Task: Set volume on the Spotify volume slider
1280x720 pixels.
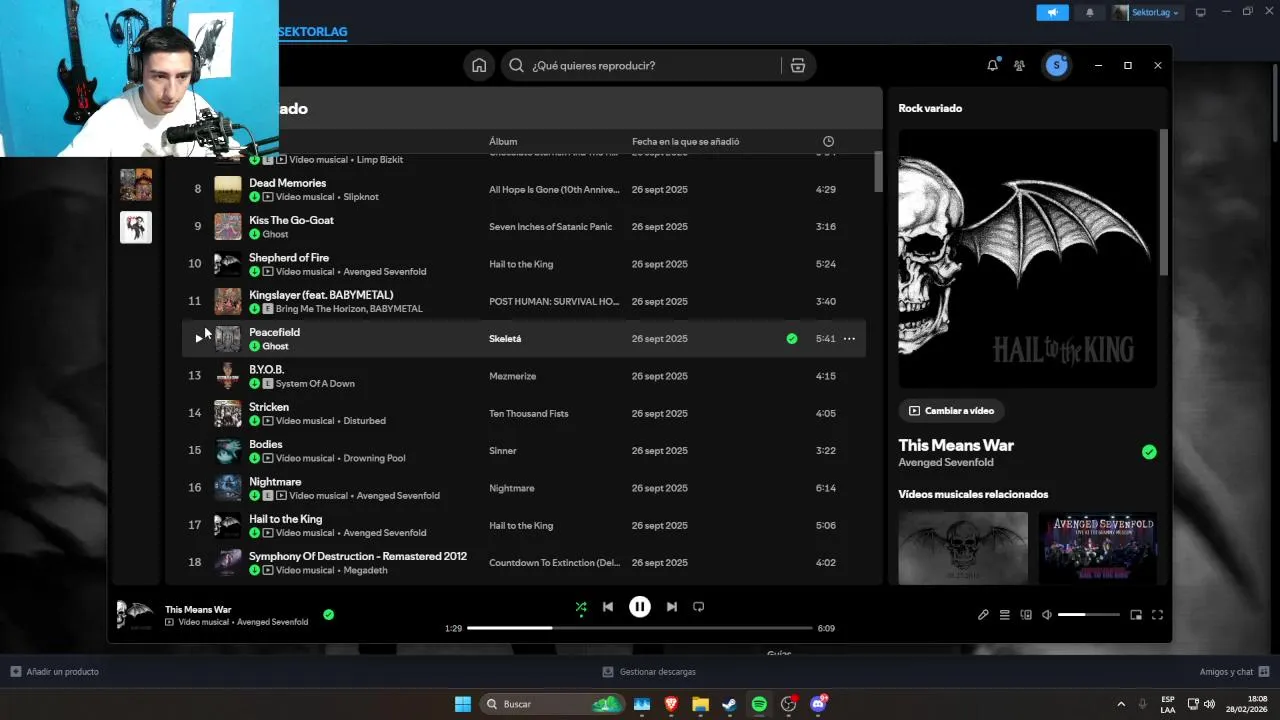Action: pyautogui.click(x=1088, y=615)
